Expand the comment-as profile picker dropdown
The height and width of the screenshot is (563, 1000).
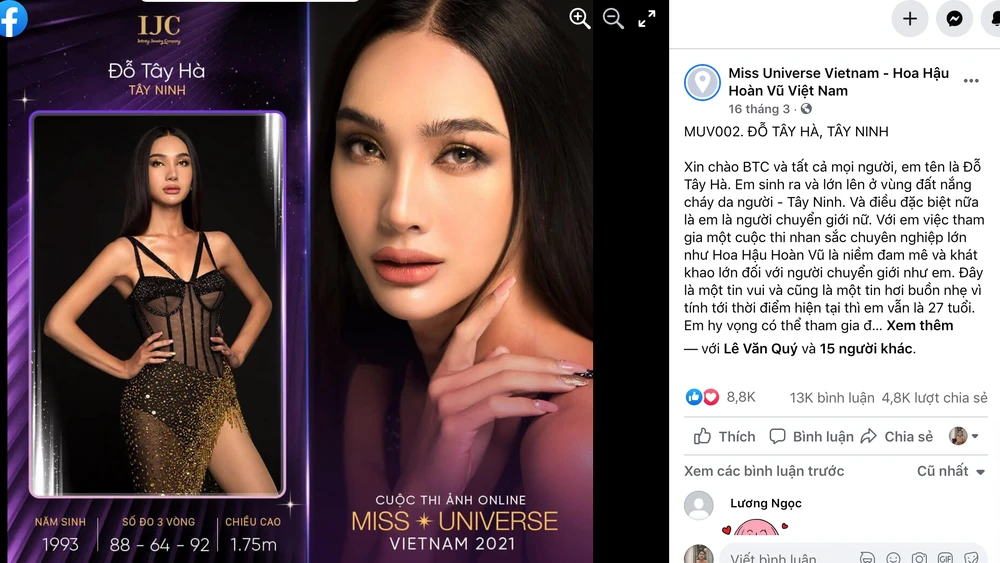click(x=964, y=436)
